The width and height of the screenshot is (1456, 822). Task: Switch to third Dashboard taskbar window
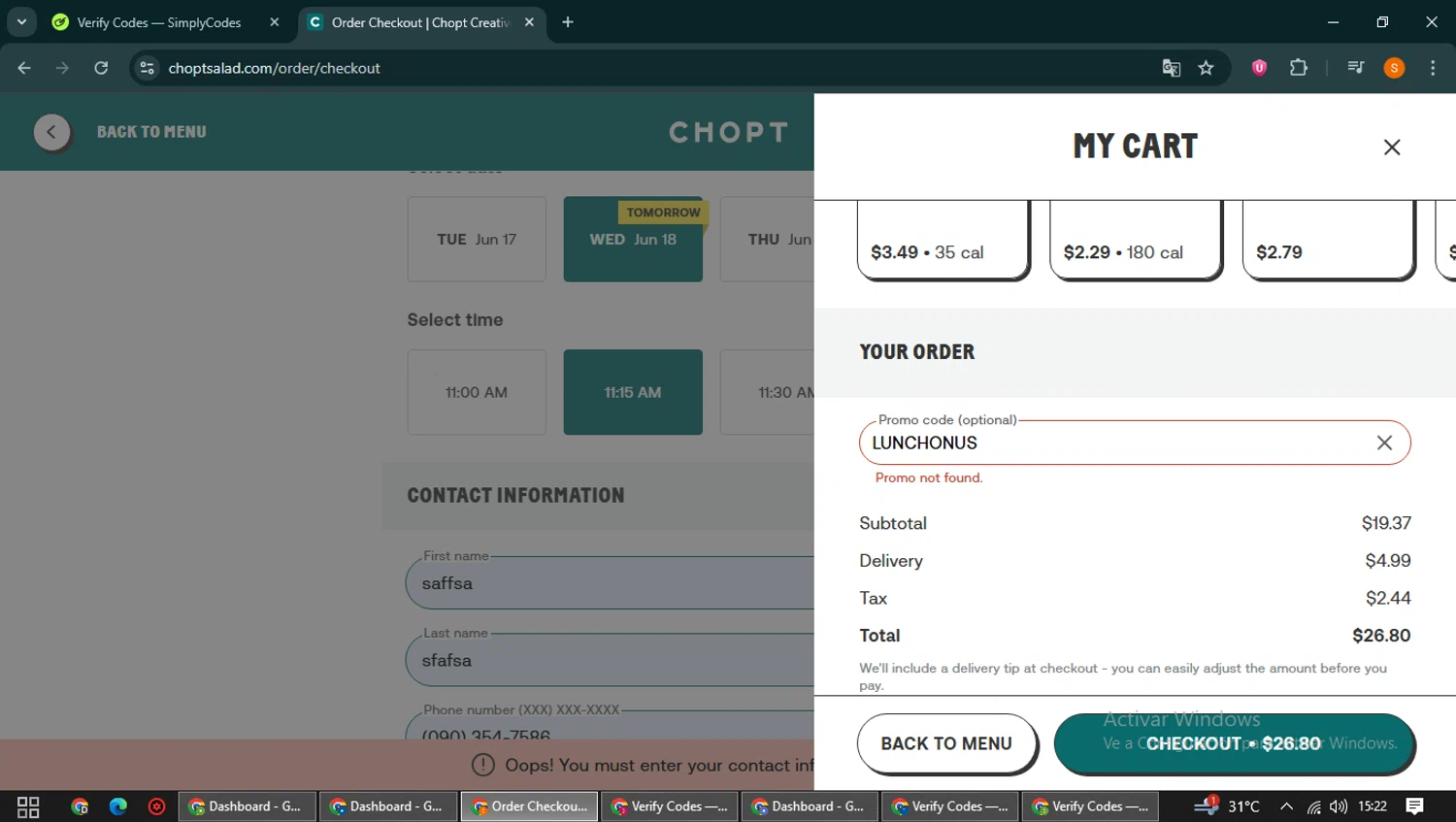tap(810, 806)
